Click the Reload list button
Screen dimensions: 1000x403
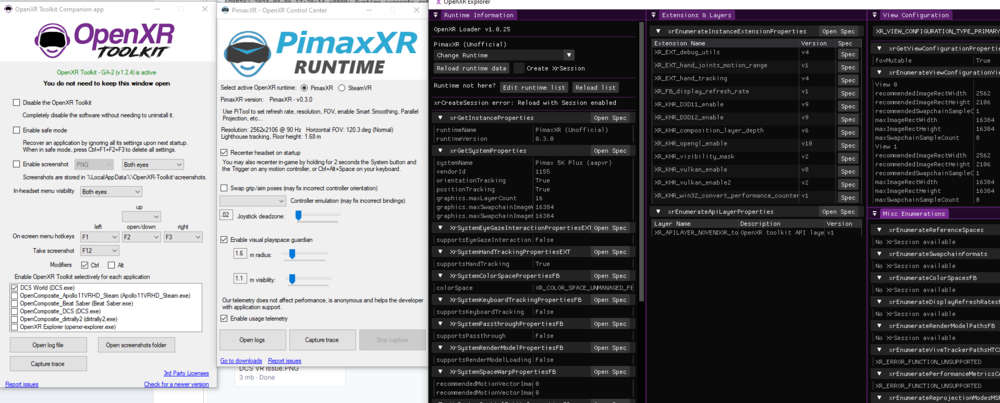click(x=595, y=87)
